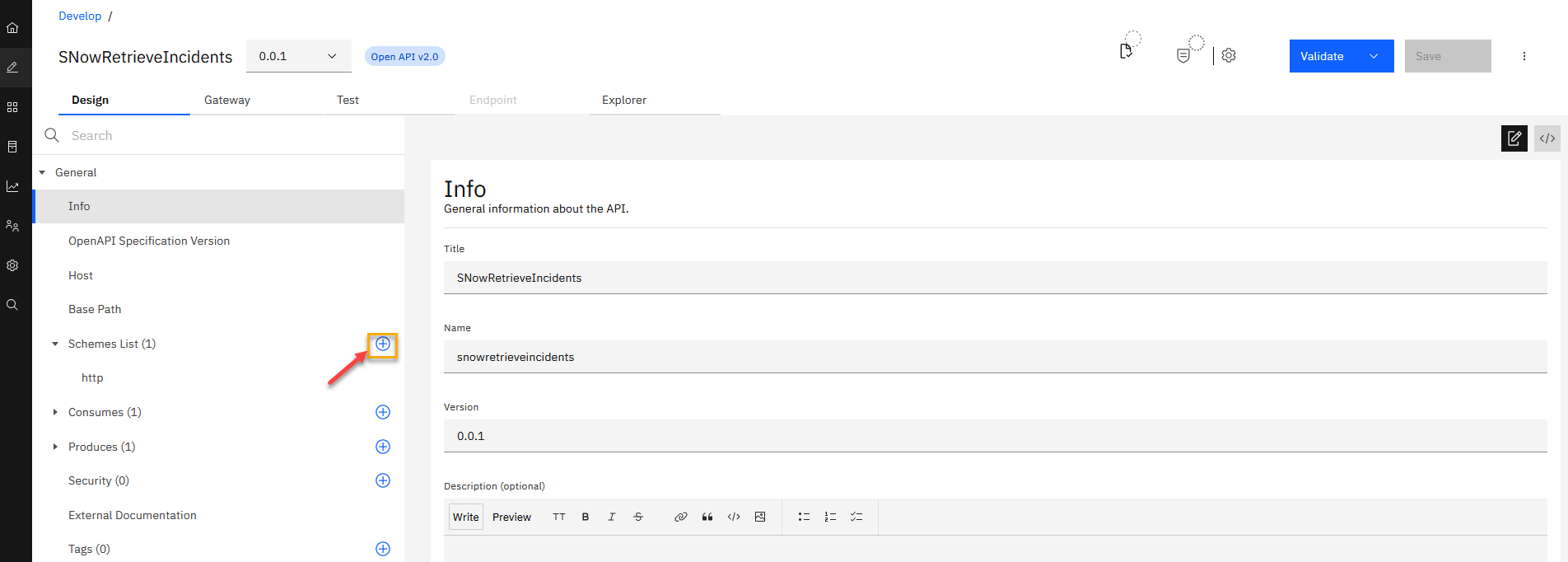Toggle description editor to Preview mode
This screenshot has height=562, width=1568.
click(x=511, y=517)
